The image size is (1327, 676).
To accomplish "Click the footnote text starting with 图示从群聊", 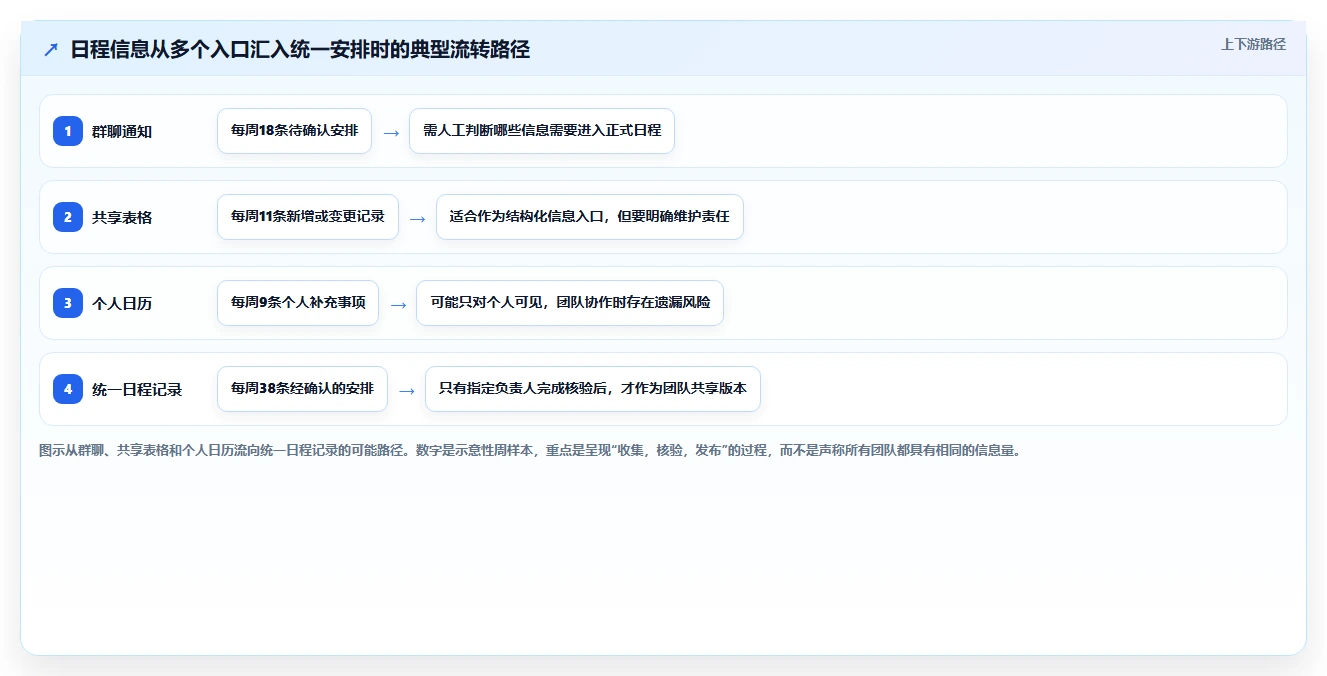I will [x=531, y=451].
